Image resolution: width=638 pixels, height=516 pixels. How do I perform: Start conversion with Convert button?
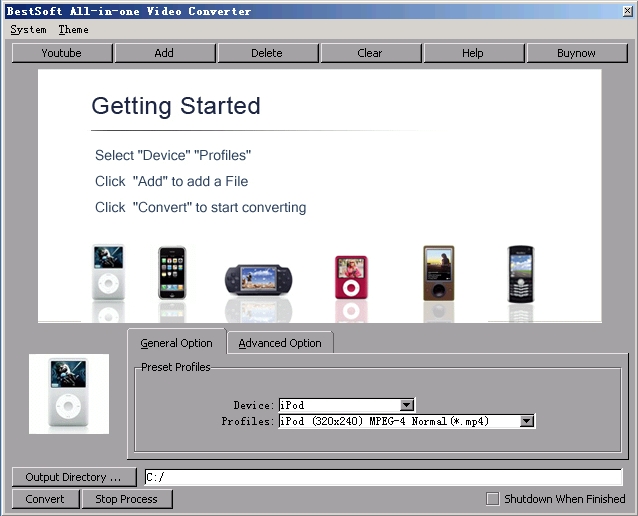pyautogui.click(x=45, y=499)
